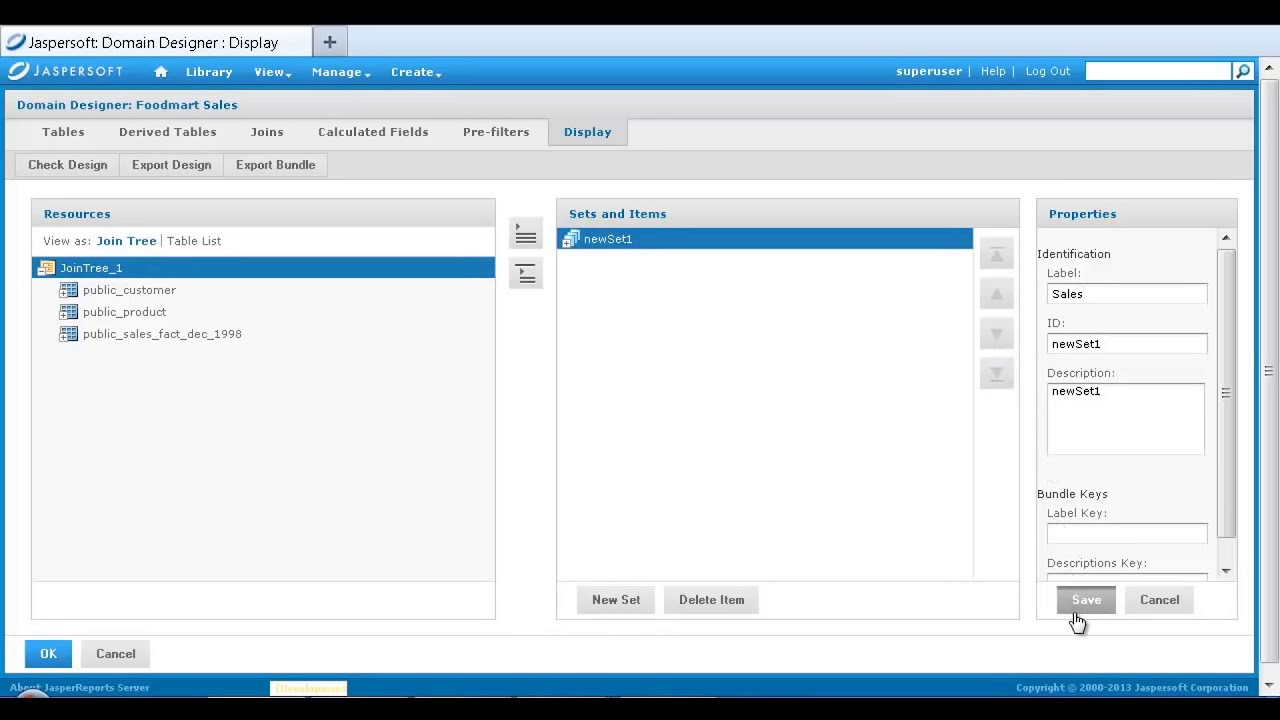Click the OK button
The image size is (1280, 720).
pos(48,654)
